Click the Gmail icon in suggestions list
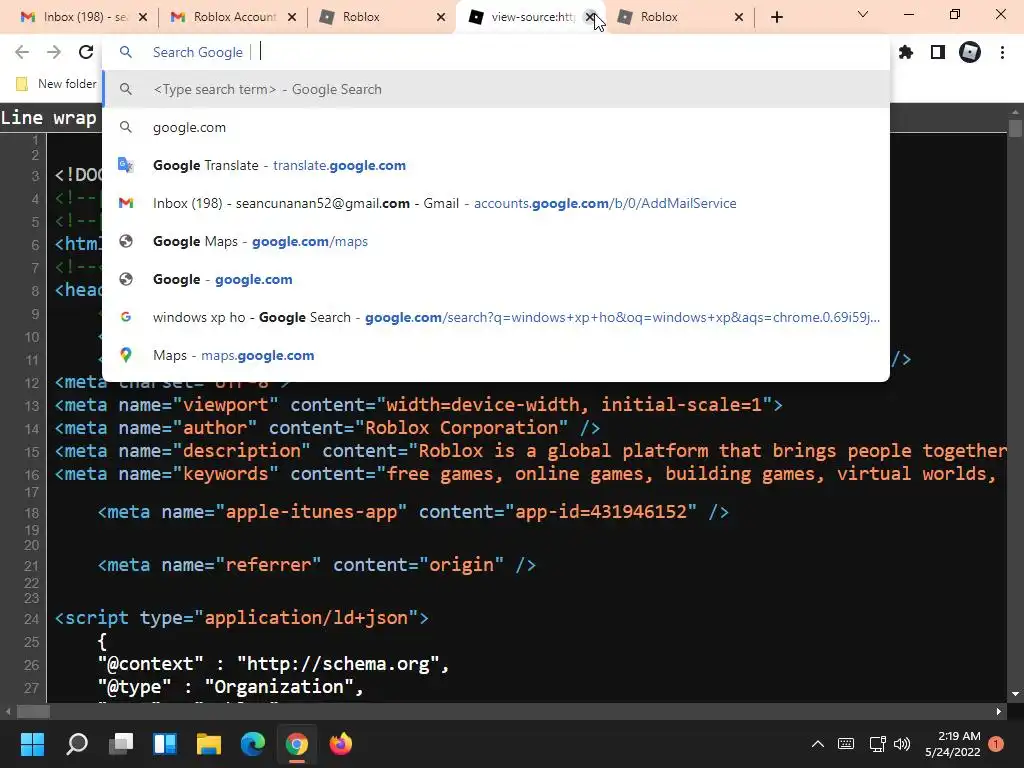The image size is (1024, 768). 126,203
